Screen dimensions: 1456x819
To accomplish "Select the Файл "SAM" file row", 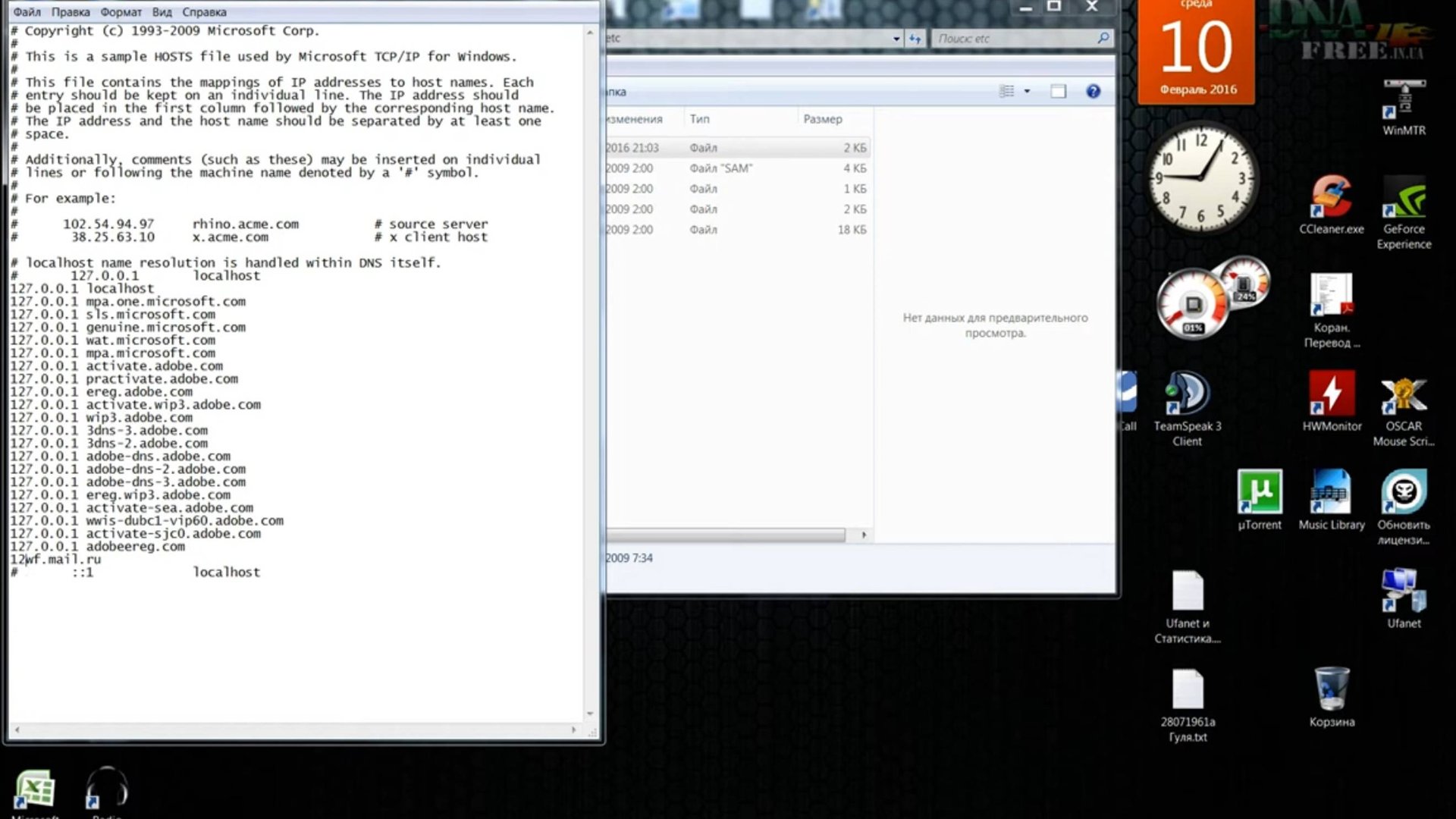I will (x=720, y=168).
